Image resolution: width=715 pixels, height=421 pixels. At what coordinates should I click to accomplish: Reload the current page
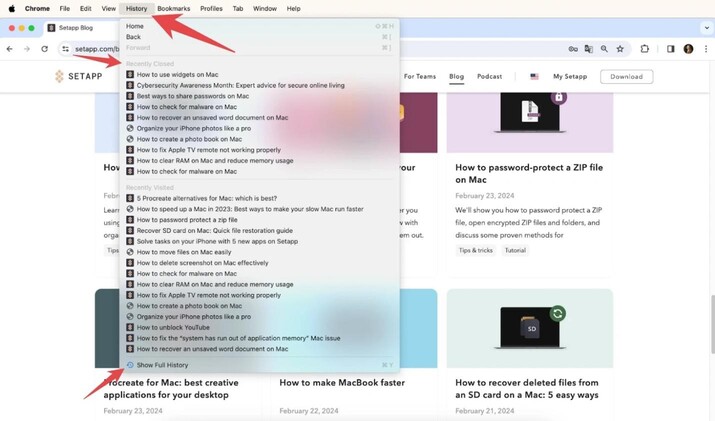[44, 49]
